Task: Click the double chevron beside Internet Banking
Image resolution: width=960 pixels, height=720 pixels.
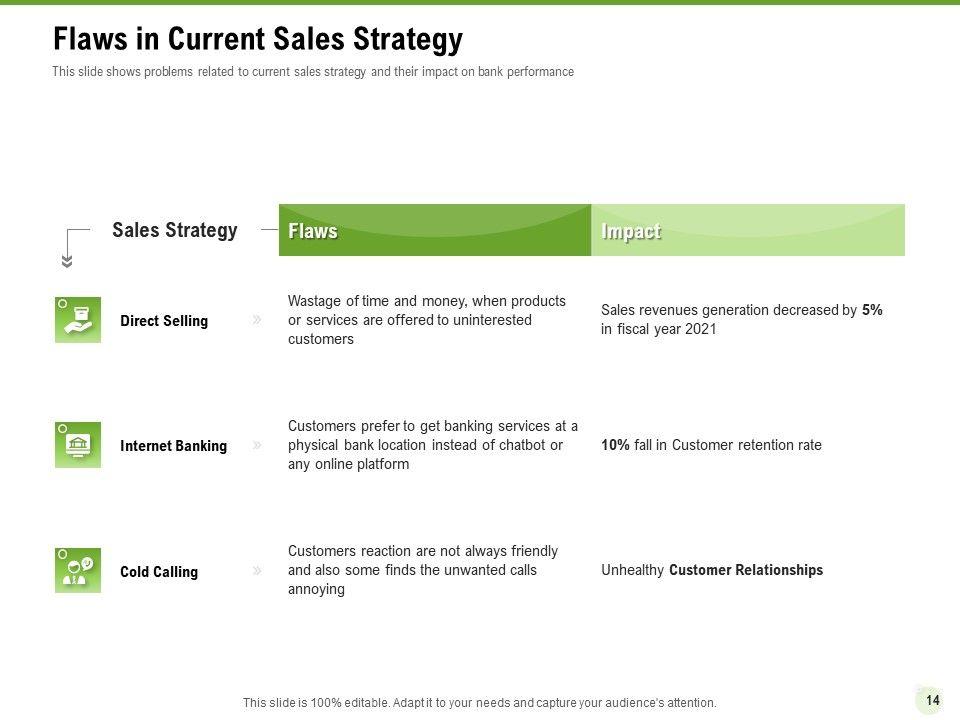Action: (x=257, y=445)
